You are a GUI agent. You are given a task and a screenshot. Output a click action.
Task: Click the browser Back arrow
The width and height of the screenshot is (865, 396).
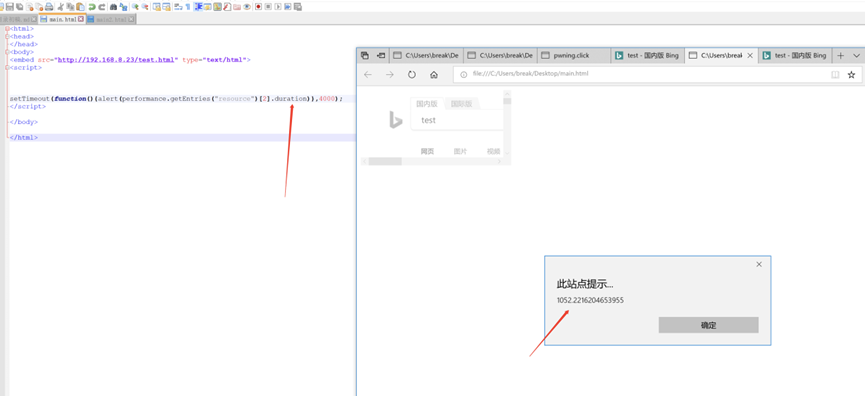tap(368, 74)
